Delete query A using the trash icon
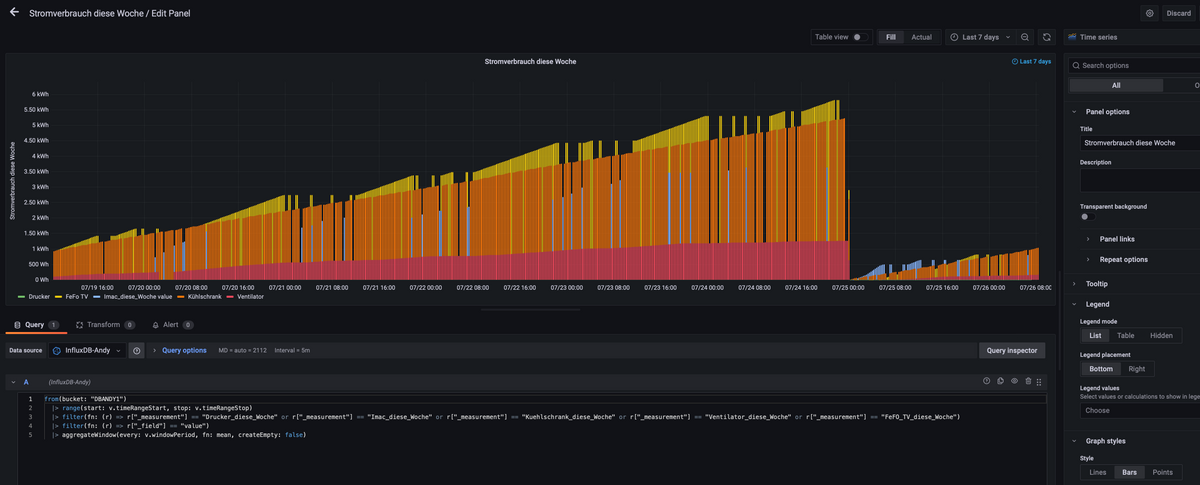The height and width of the screenshot is (485, 1200). pyautogui.click(x=1027, y=381)
